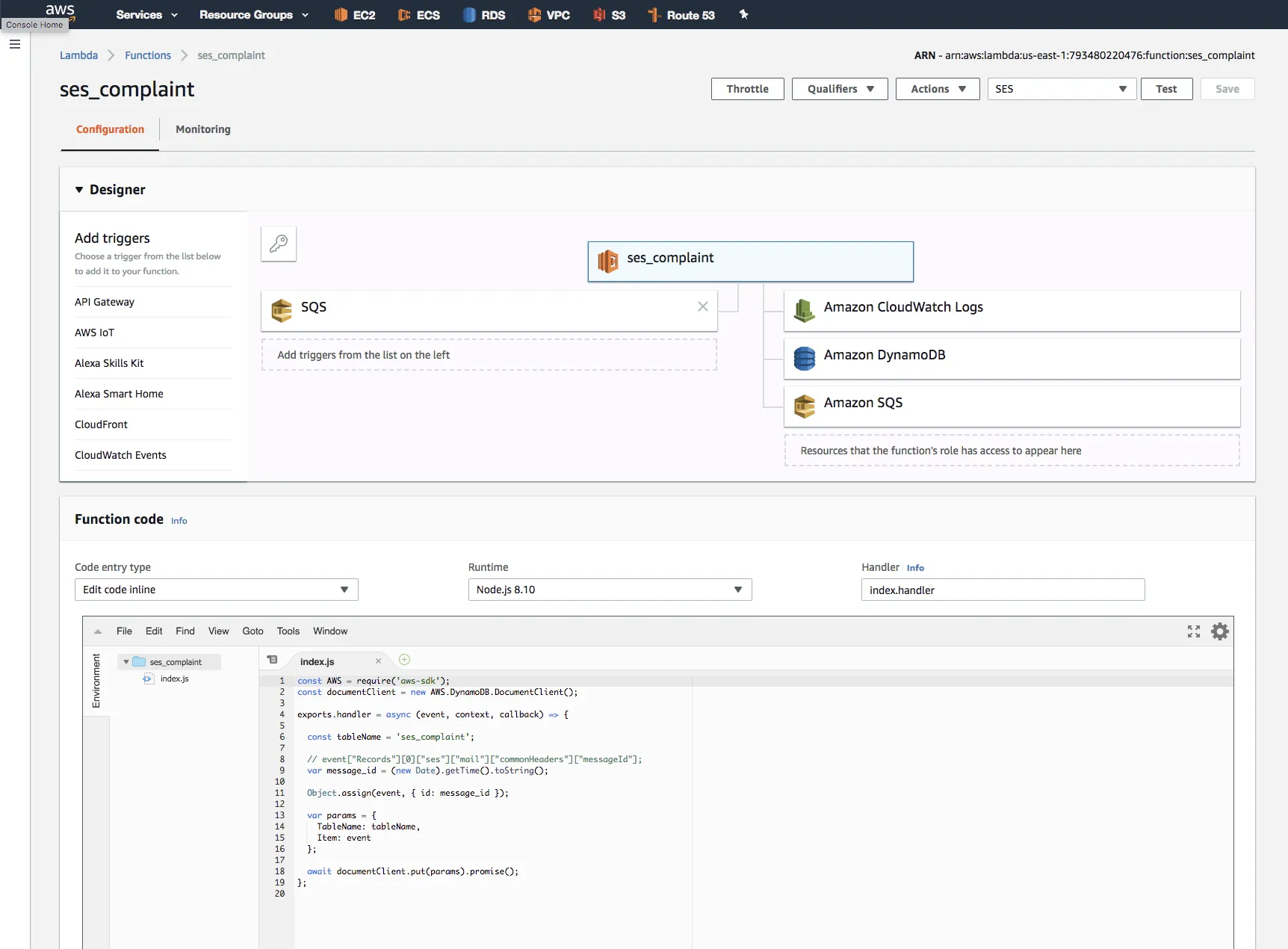The width and height of the screenshot is (1288, 949).
Task: Open the Runtime Node.js 8.10 dropdown
Action: coord(610,590)
